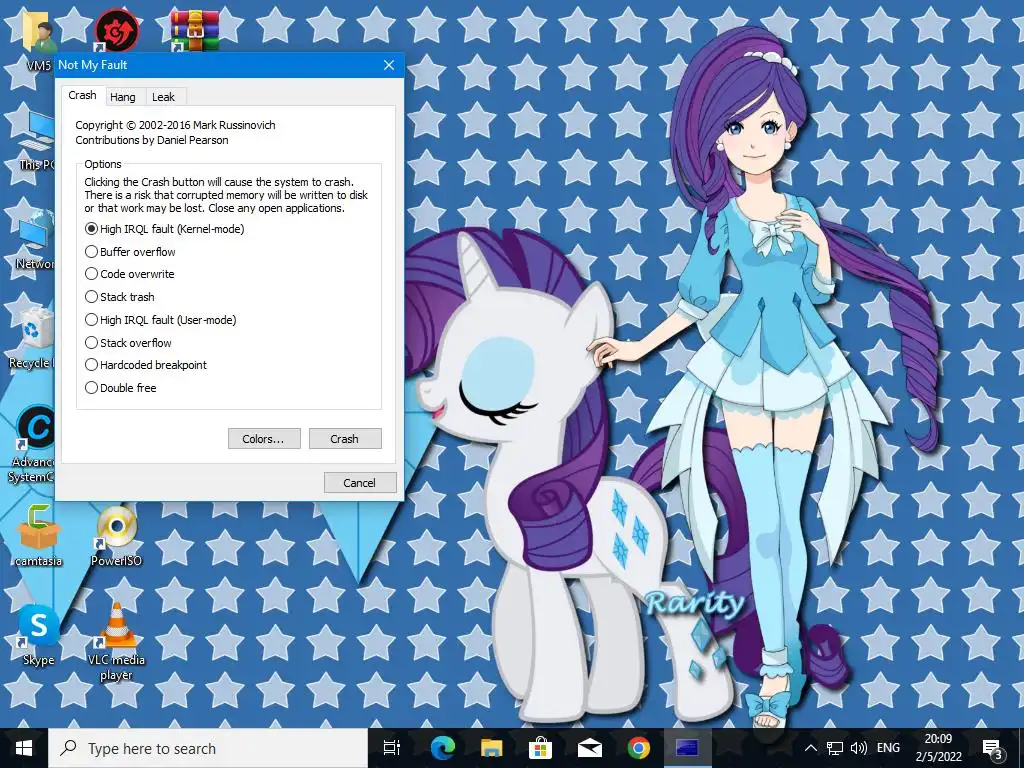Image resolution: width=1024 pixels, height=768 pixels.
Task: Change the ENG input language
Action: tap(888, 748)
